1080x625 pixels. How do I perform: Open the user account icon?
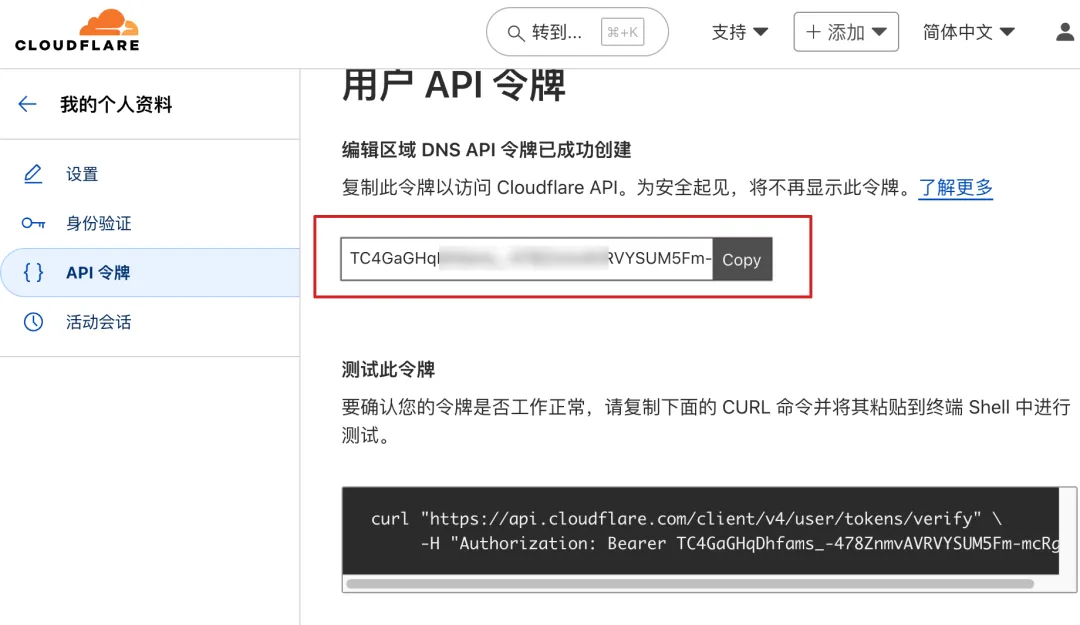tap(1065, 32)
